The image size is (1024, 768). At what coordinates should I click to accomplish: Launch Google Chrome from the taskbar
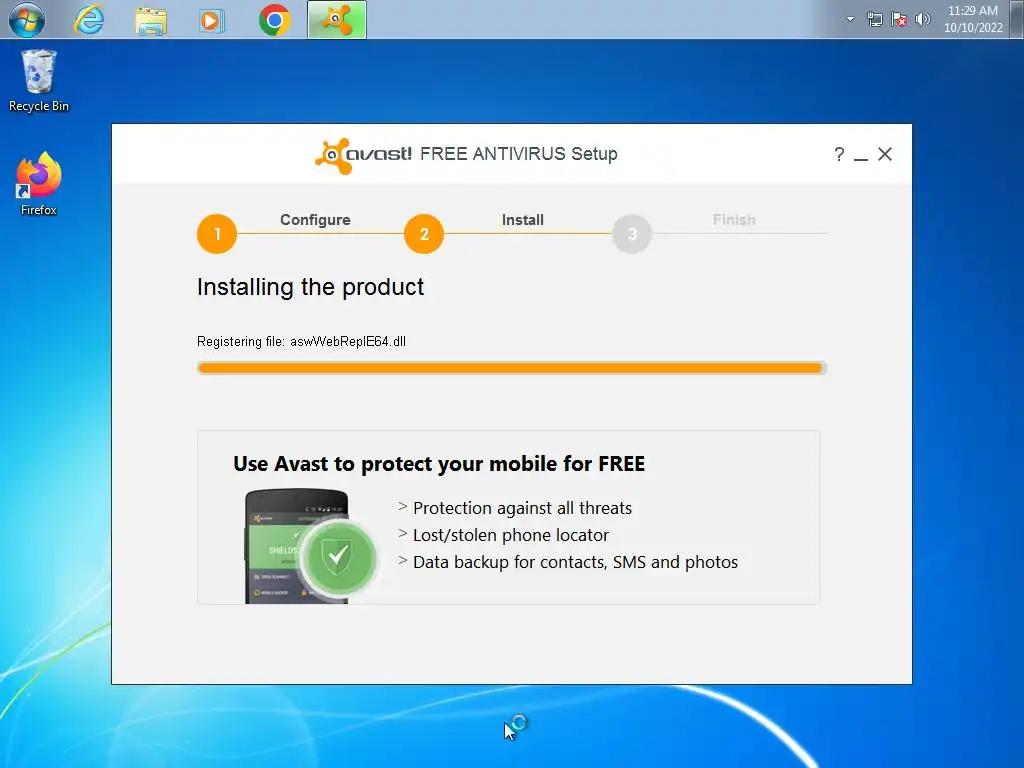coord(274,20)
